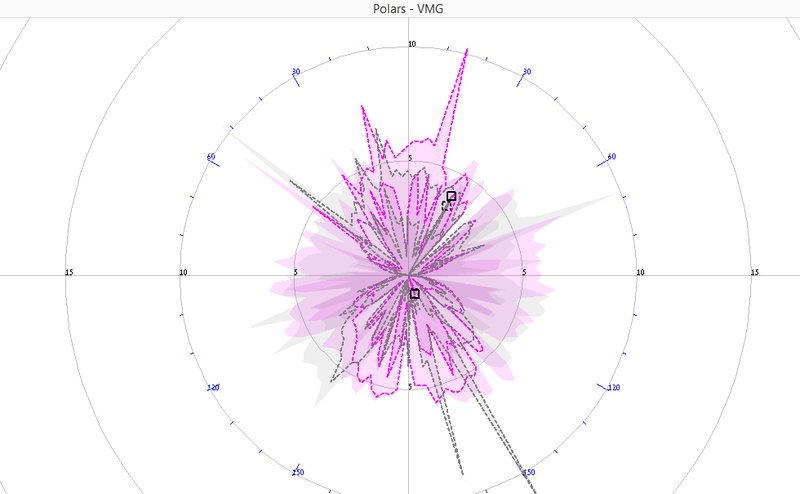Click the 15 label on left axis
Image resolution: width=800 pixels, height=494 pixels.
[69, 273]
